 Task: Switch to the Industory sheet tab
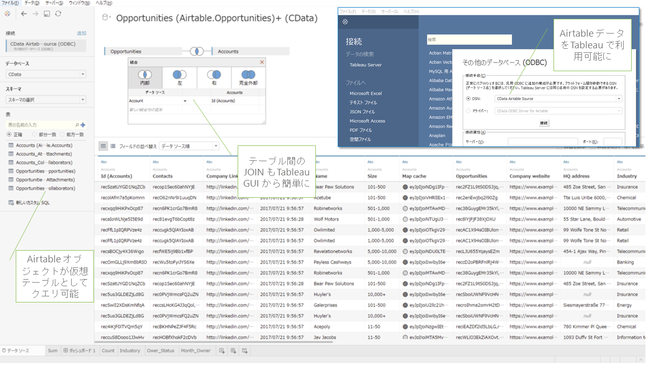click(130, 351)
